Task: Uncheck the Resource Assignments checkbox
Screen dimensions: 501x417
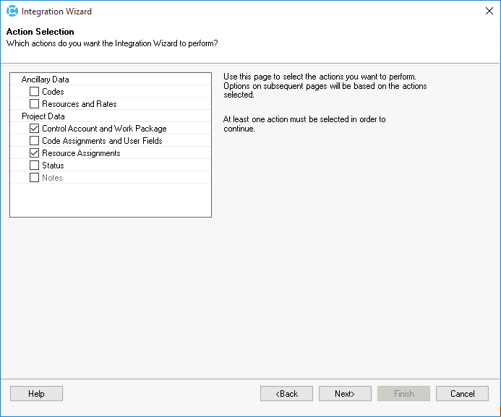Action: pyautogui.click(x=34, y=153)
